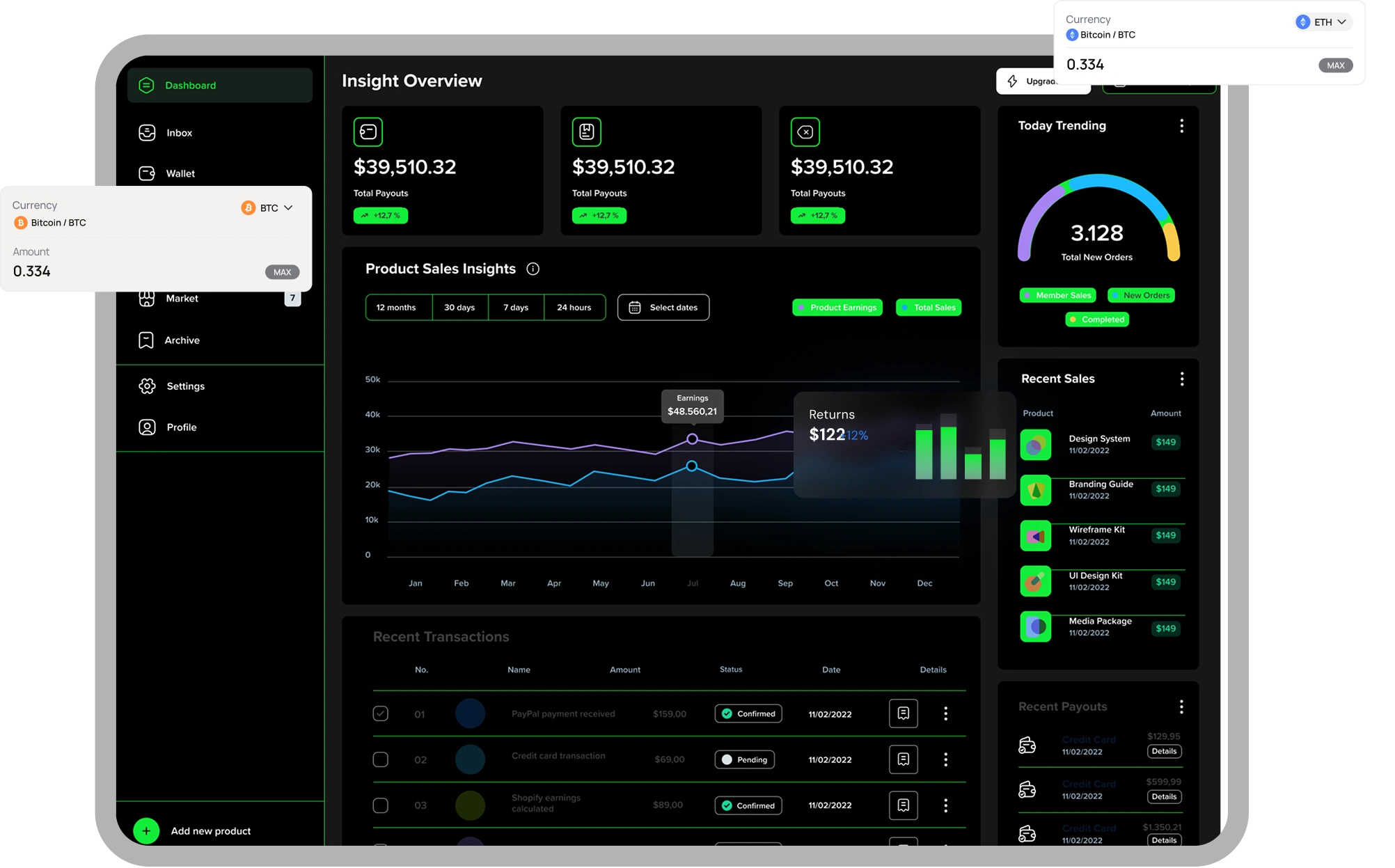
Task: Click Details button for $129,95 payout
Action: (1164, 751)
